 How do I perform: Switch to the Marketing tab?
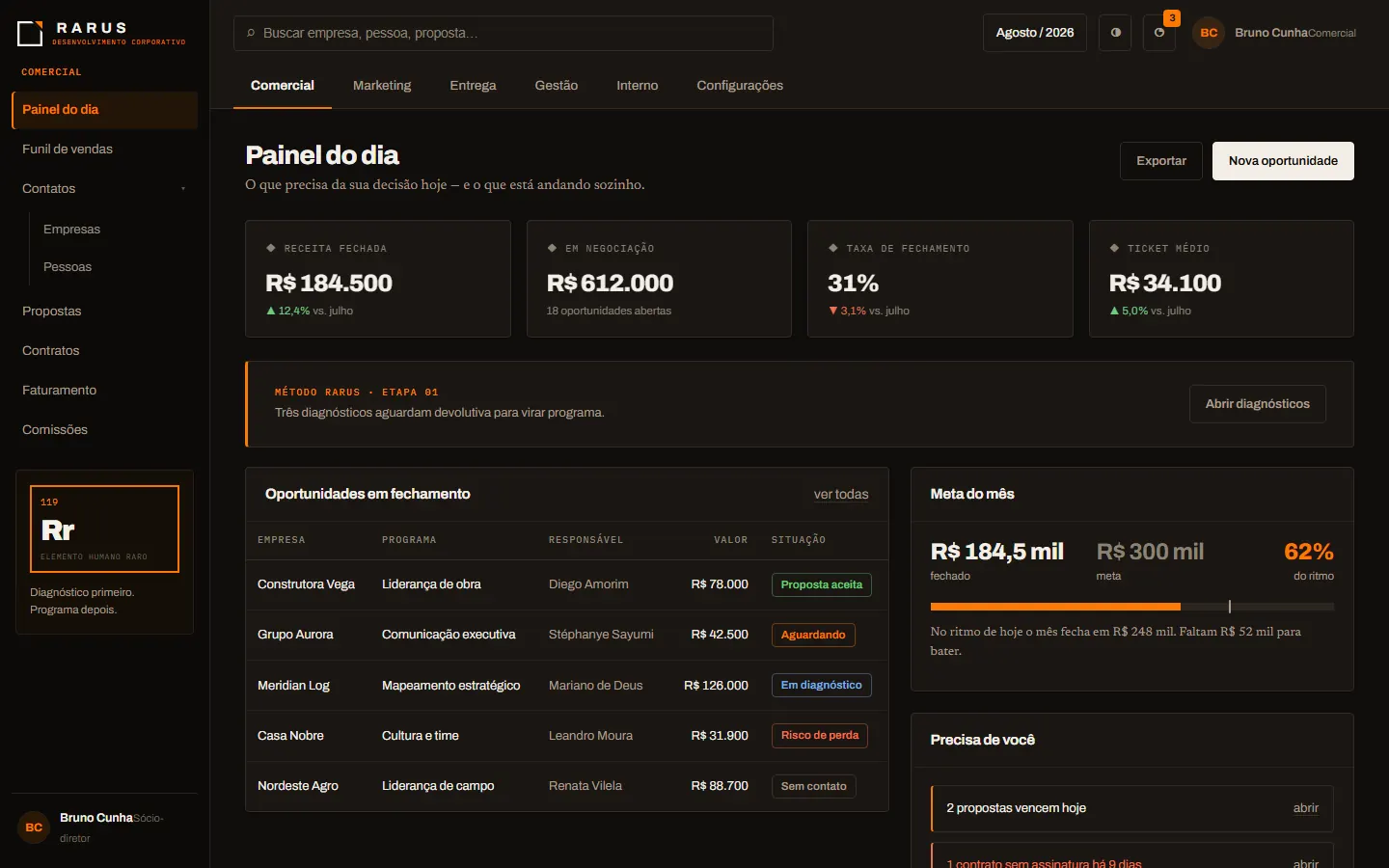point(382,86)
